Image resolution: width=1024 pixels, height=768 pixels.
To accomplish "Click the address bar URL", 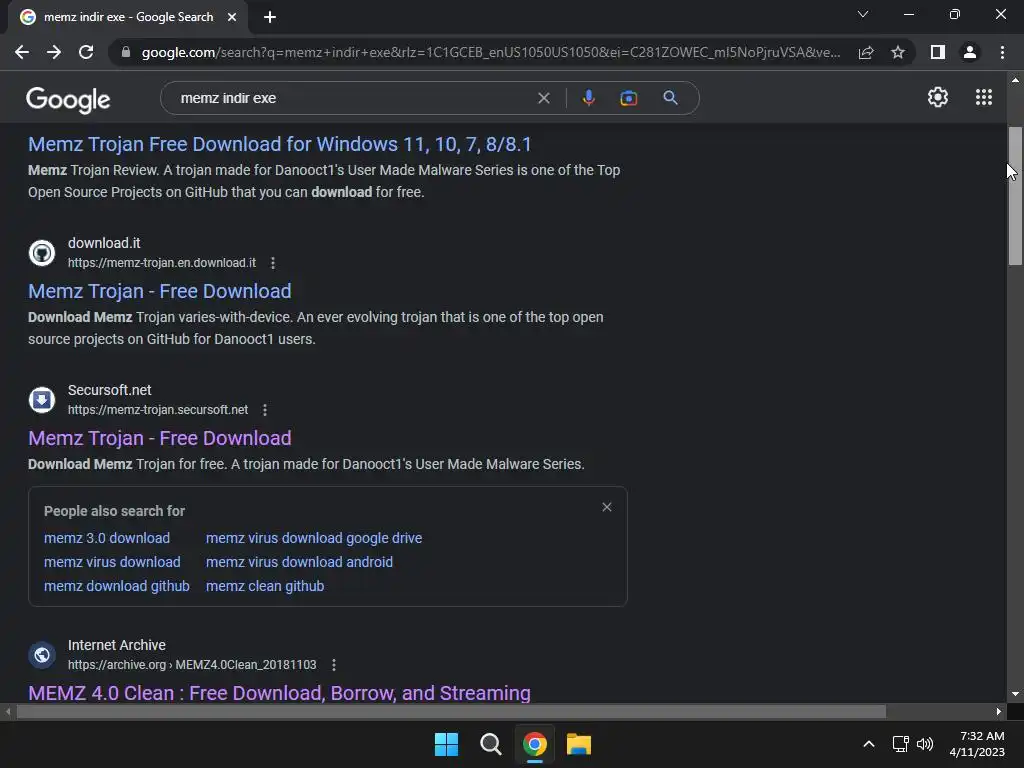I will 490,52.
